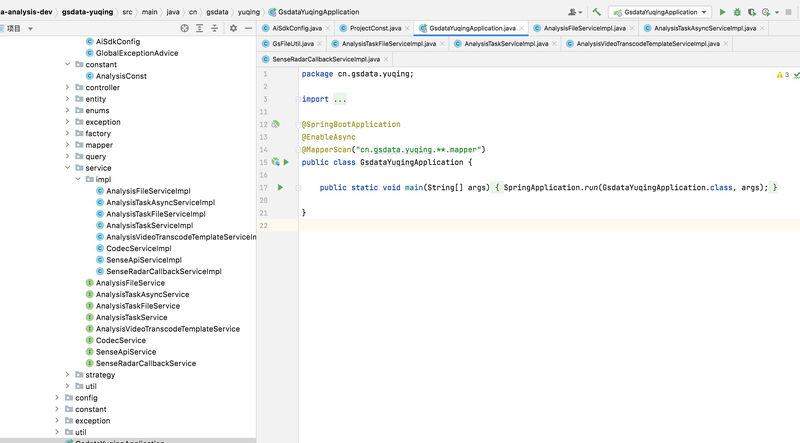Switch to AnalysisTaskFileServiceImpl.java tab
Image resolution: width=800 pixels, height=443 pixels.
[x=389, y=44]
